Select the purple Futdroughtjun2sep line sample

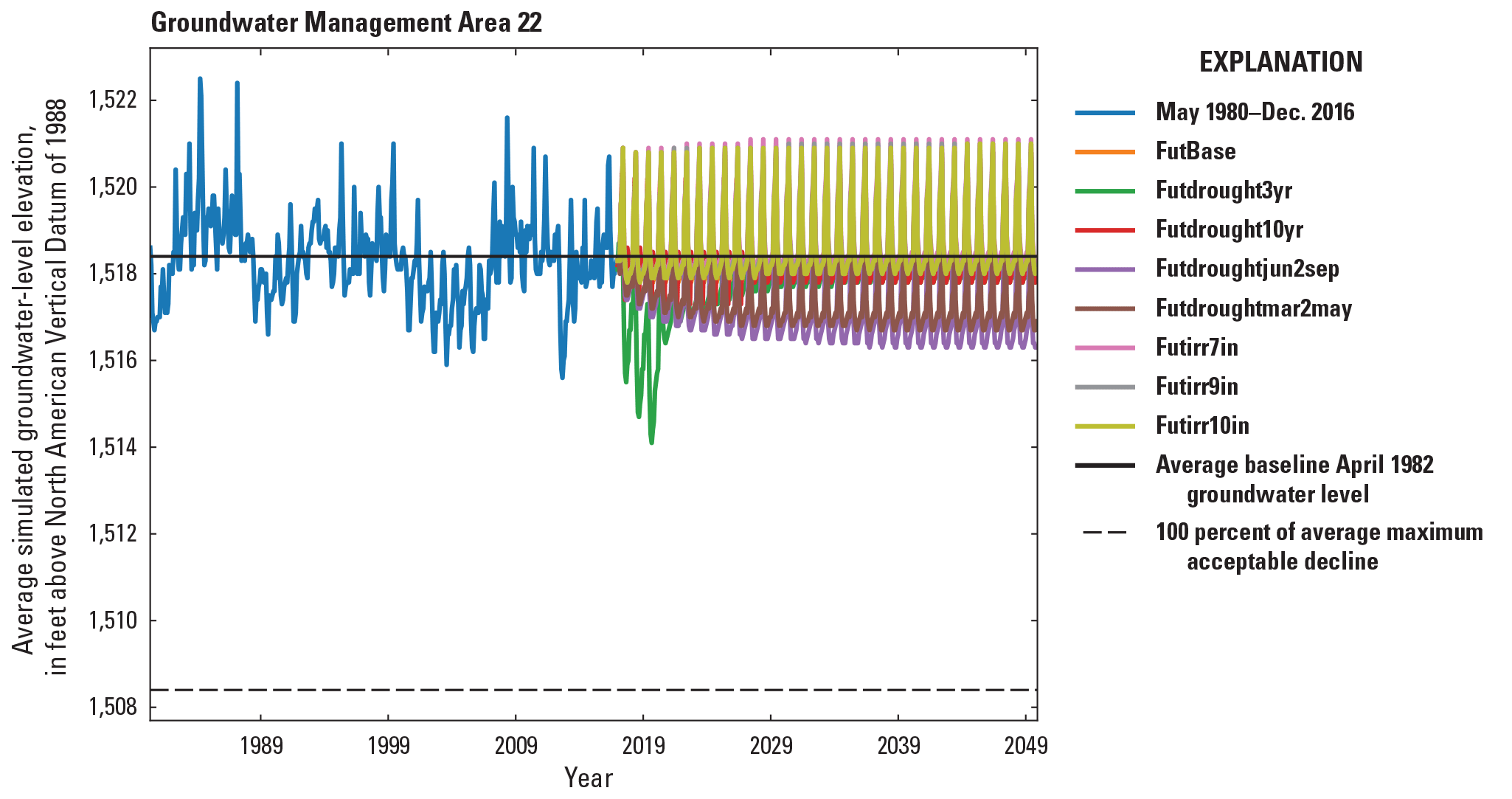pos(1106,269)
